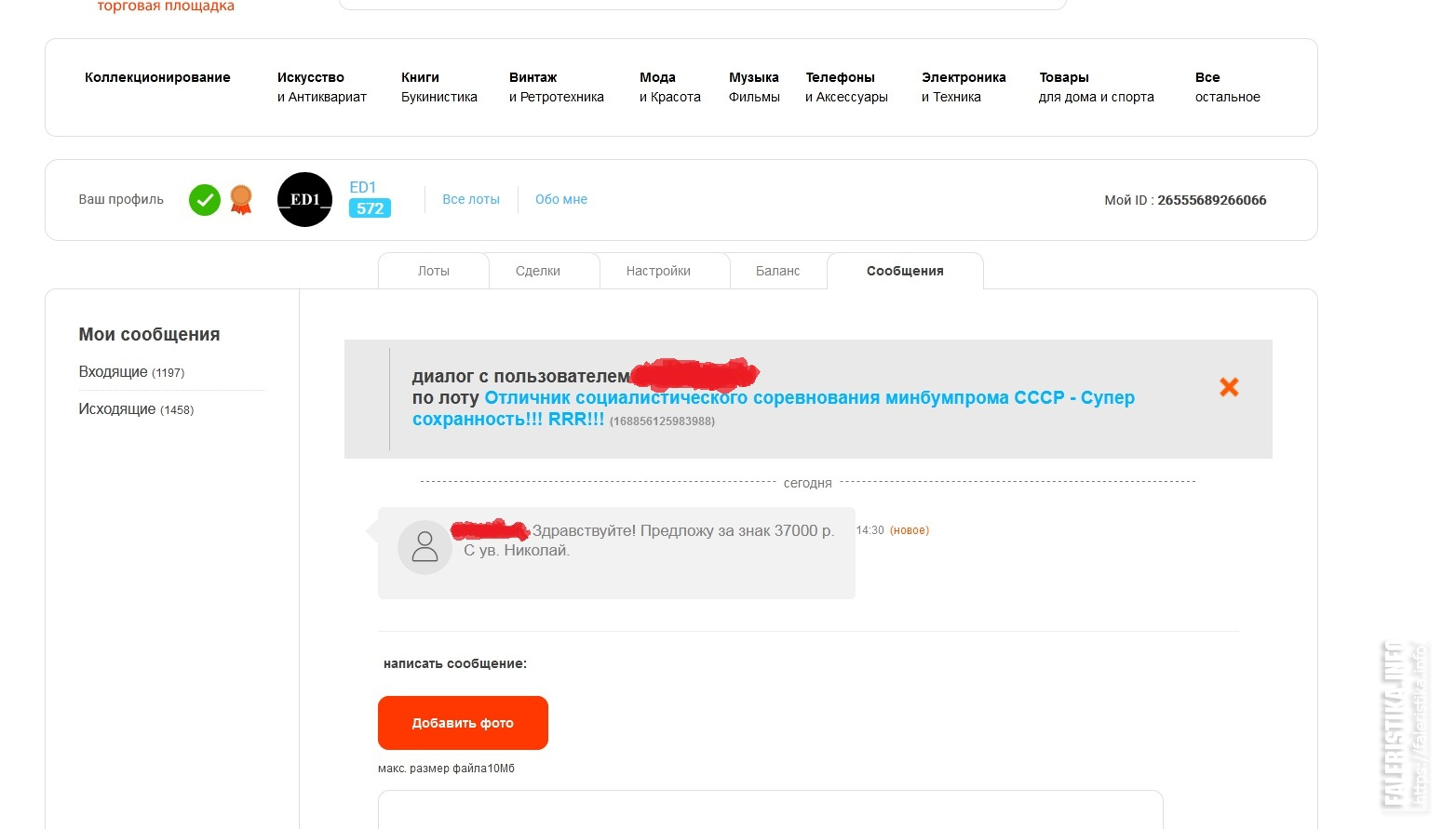Click the orange award ribbon badge

point(241,199)
